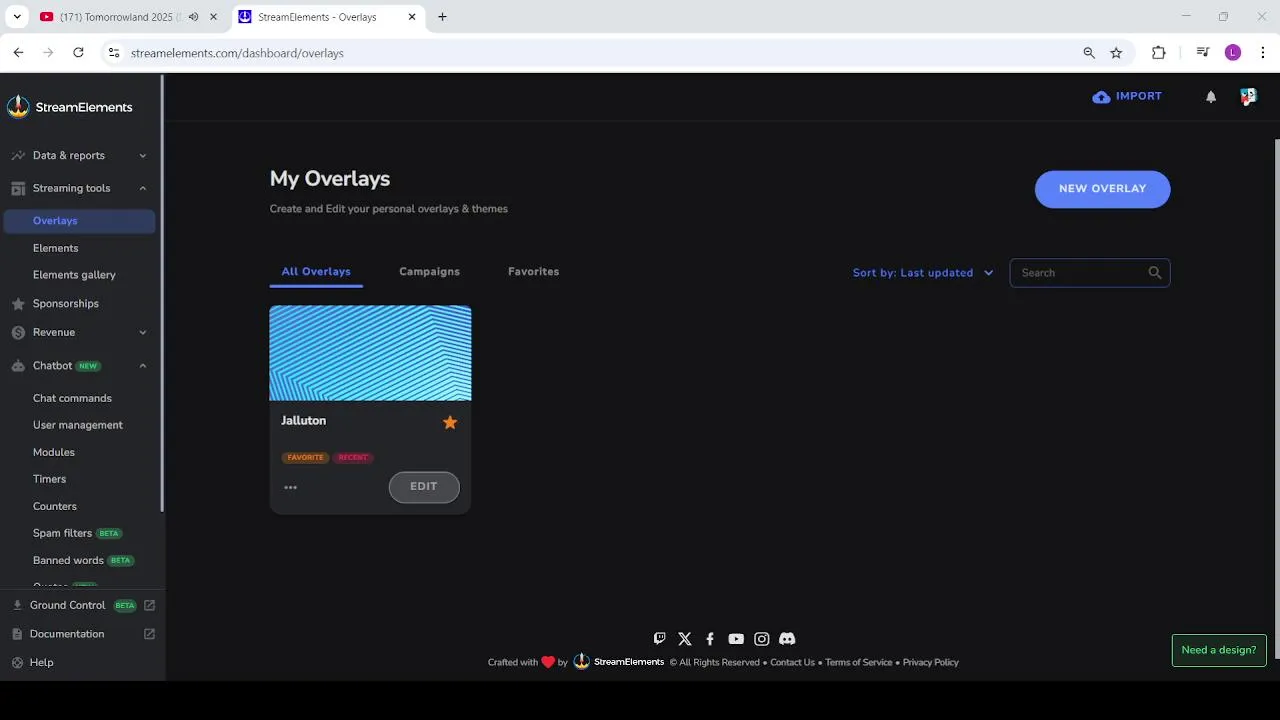
Task: Click the search magnifier icon
Action: point(1155,272)
